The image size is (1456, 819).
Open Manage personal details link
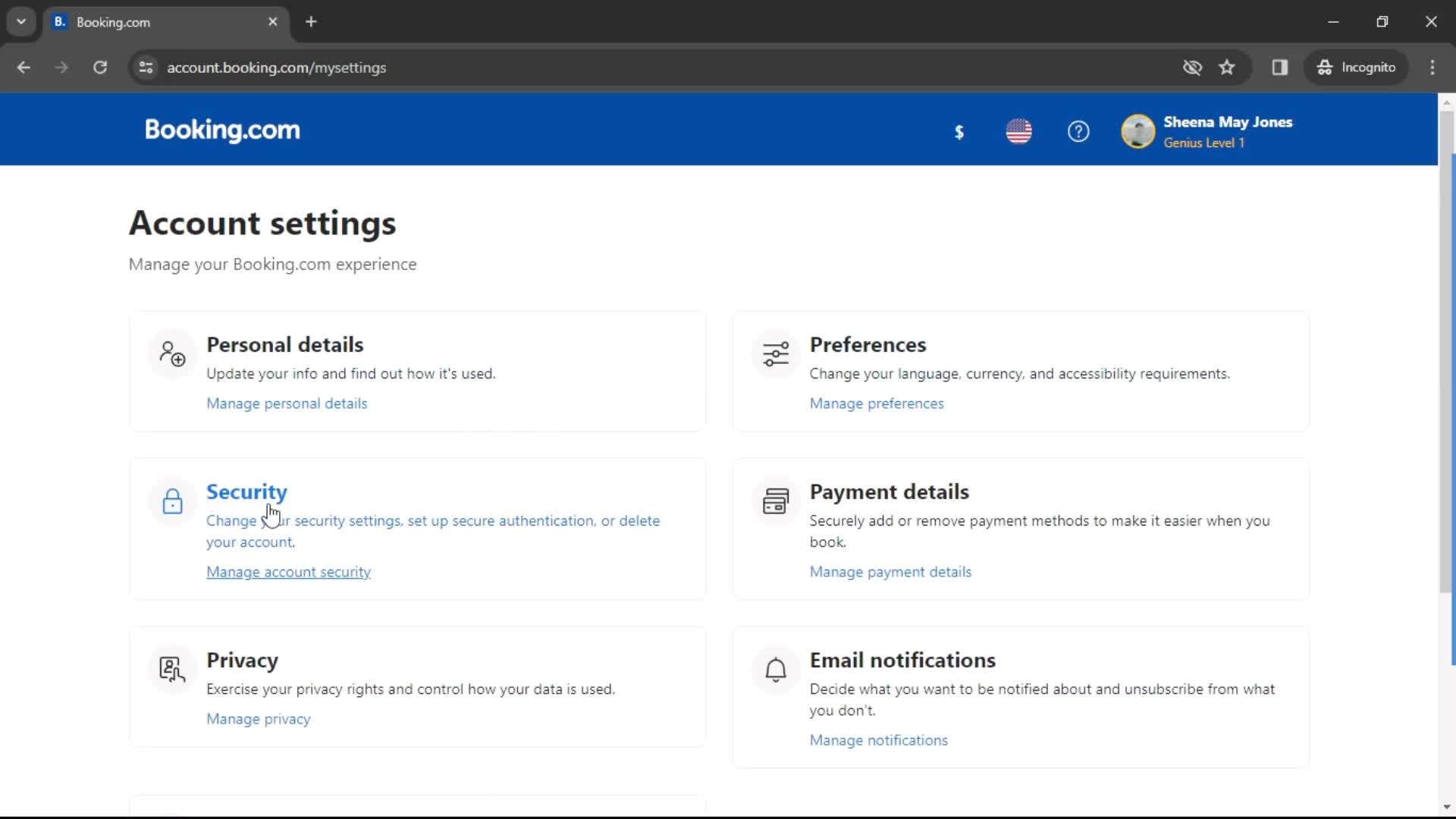[x=287, y=403]
